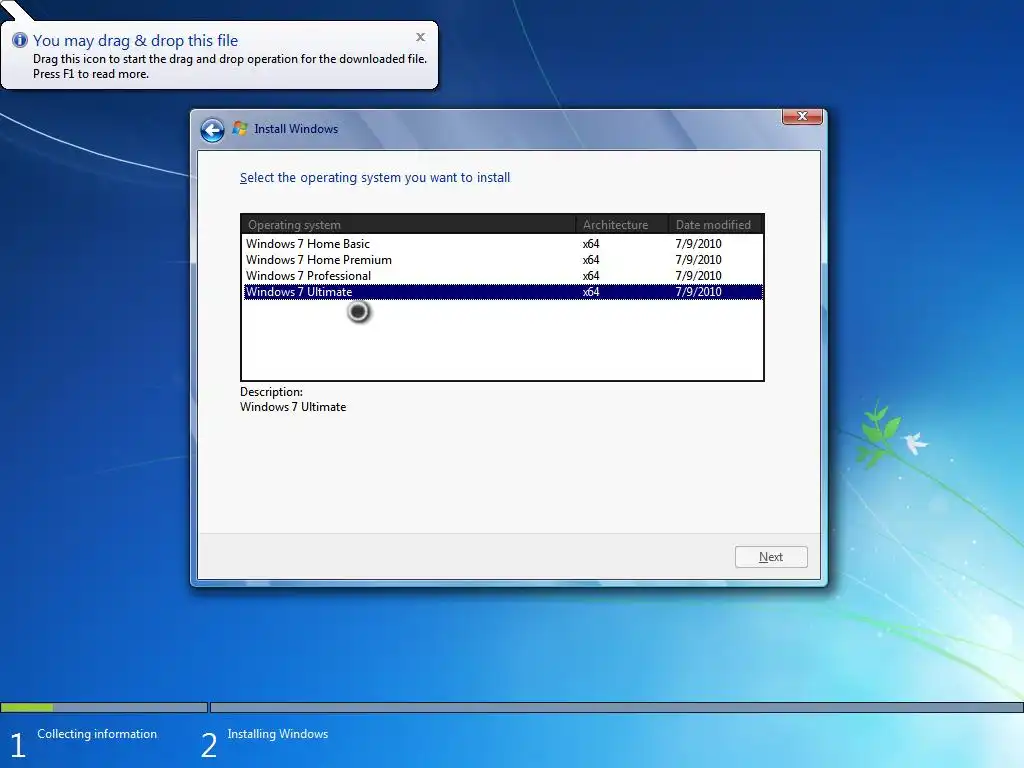1024x768 pixels.
Task: Click the Install Windows title text
Action: click(296, 129)
